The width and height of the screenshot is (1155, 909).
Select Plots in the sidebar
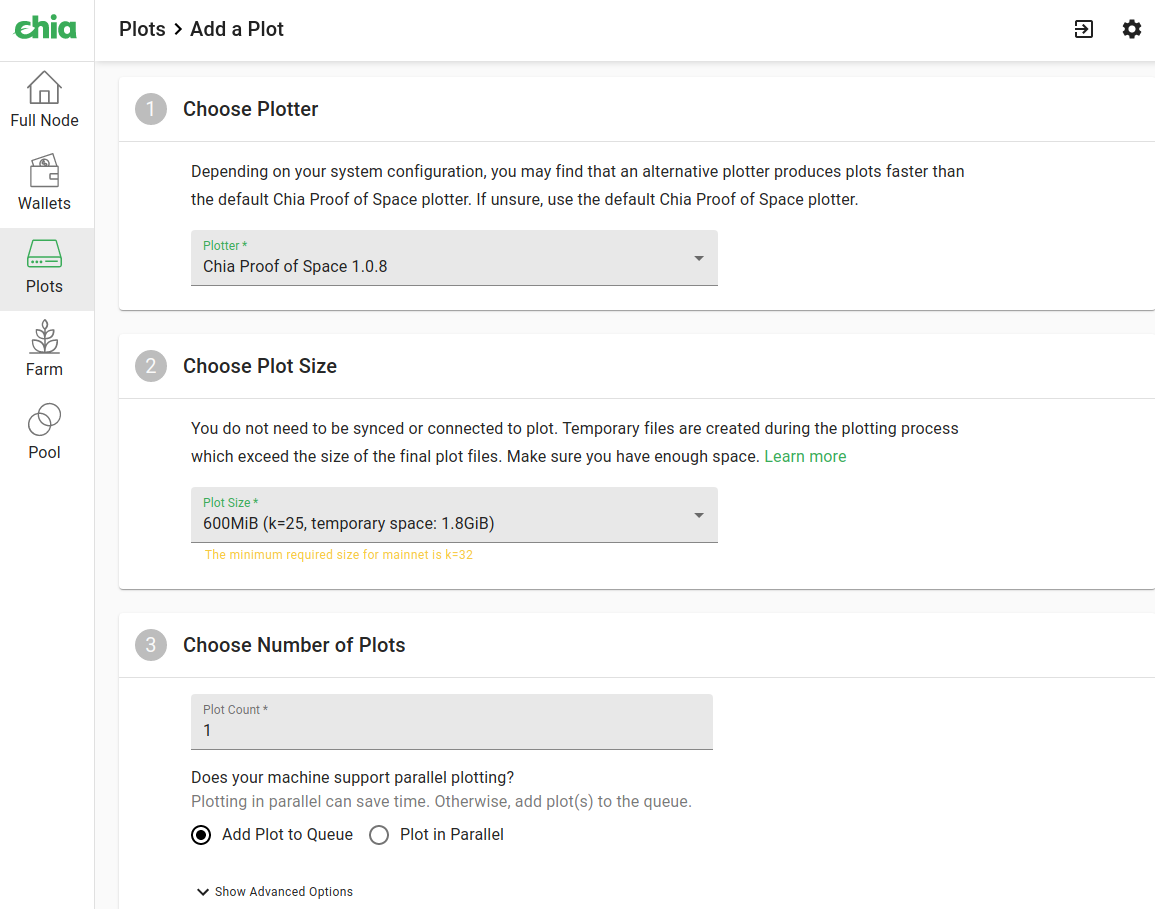44,266
